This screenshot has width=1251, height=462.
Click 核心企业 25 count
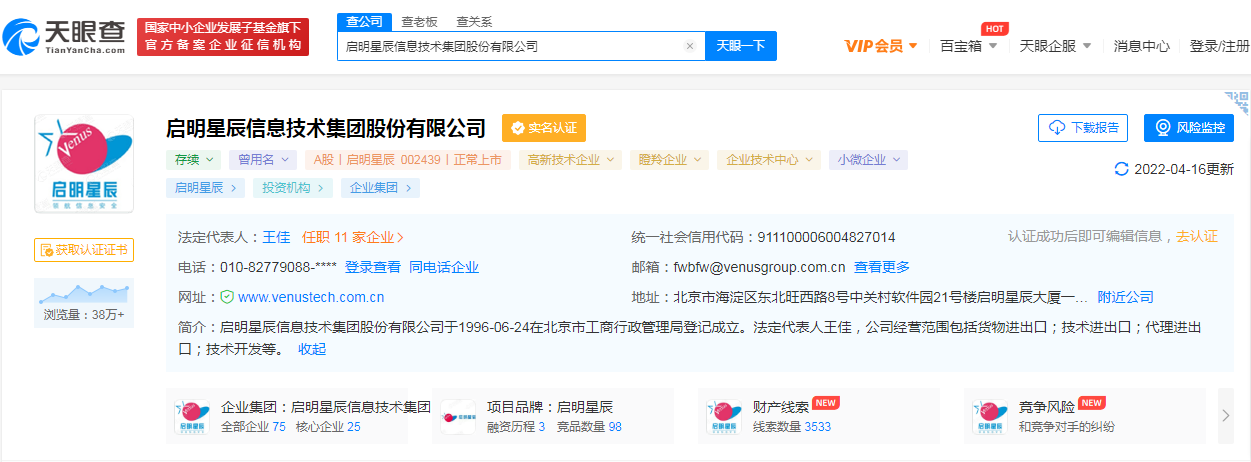[328, 426]
